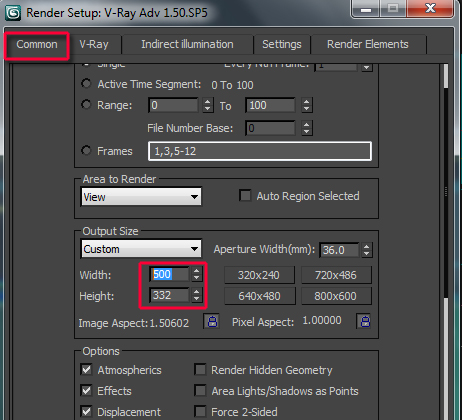
Task: Select the Frames radio button
Action: pyautogui.click(x=86, y=150)
